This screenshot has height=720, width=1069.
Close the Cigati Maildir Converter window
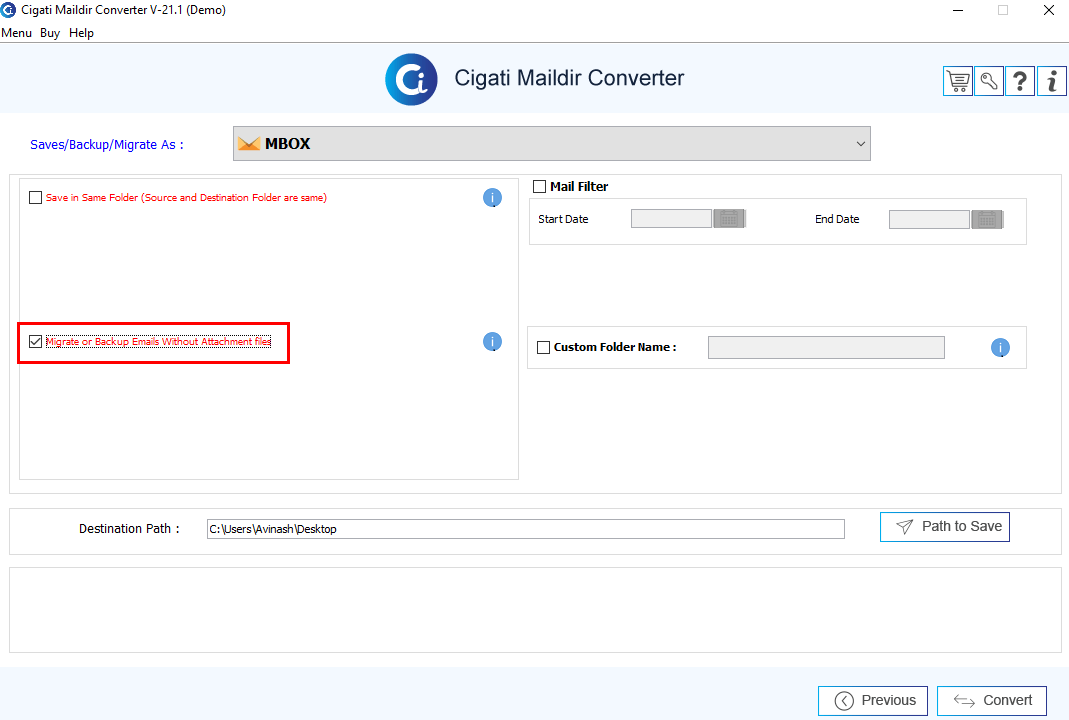point(1049,10)
